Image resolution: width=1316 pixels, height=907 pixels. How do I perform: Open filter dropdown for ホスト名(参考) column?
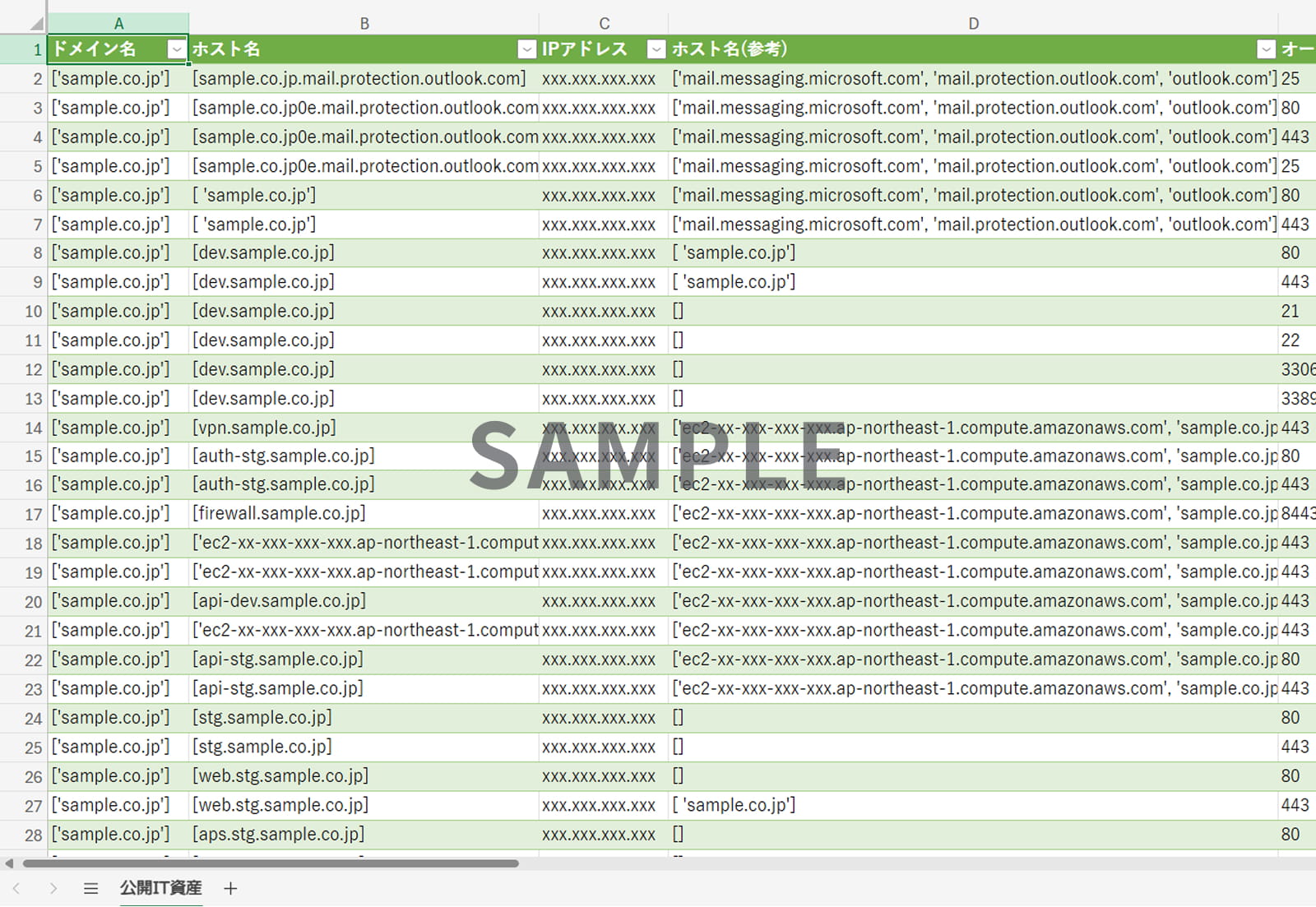tap(1267, 49)
